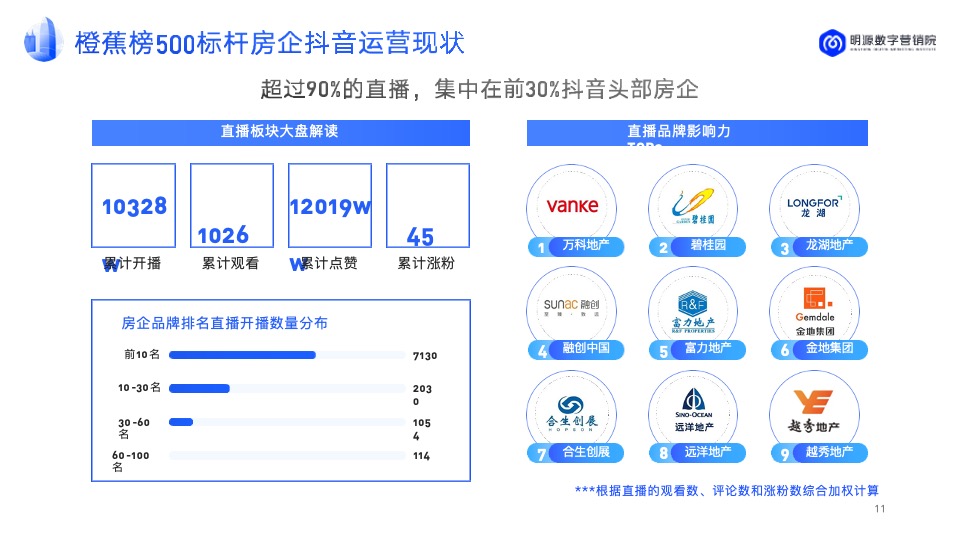The image size is (960, 540).
Task: Select the 龙湖地产 rank 3 label
Action: 819,246
